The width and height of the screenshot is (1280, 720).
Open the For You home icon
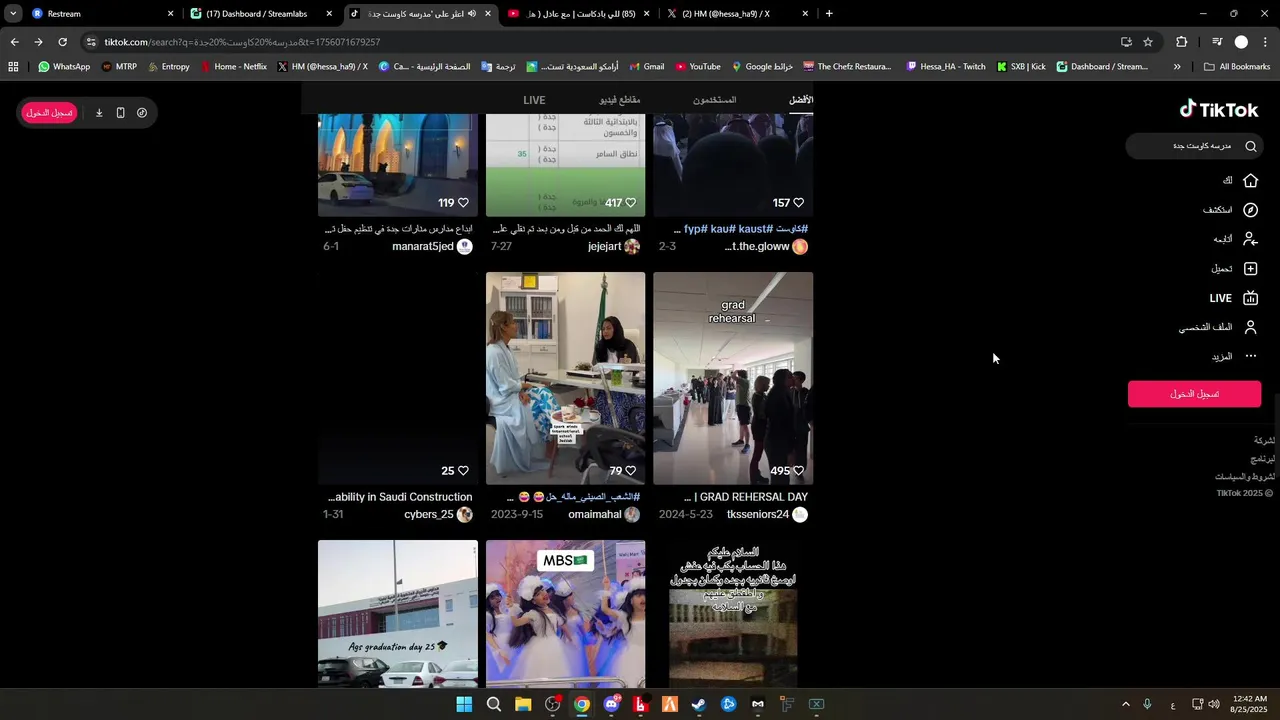pos(1250,181)
